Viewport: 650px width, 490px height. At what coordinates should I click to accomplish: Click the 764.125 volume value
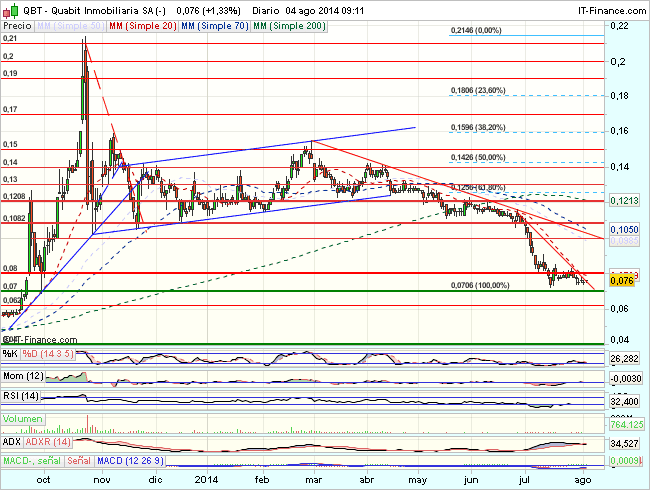pos(626,425)
